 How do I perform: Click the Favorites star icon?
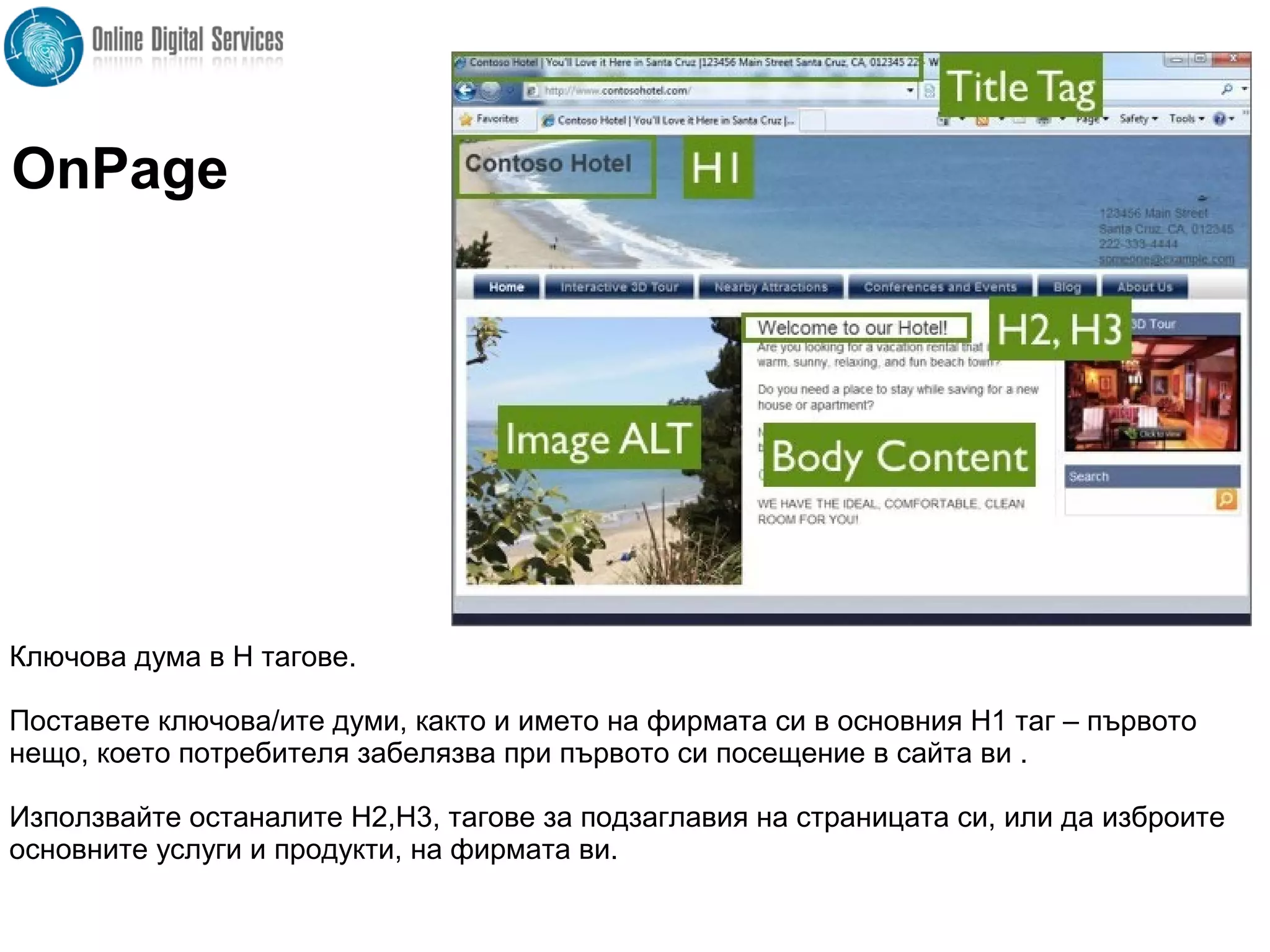point(466,119)
